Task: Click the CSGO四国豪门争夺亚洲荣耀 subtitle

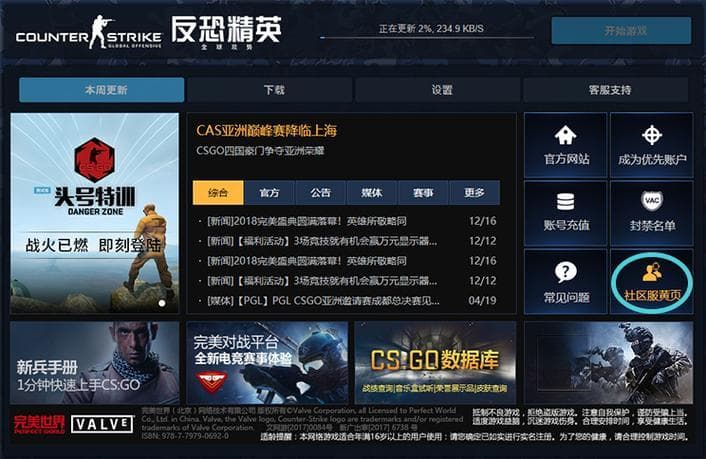Action: pos(260,150)
